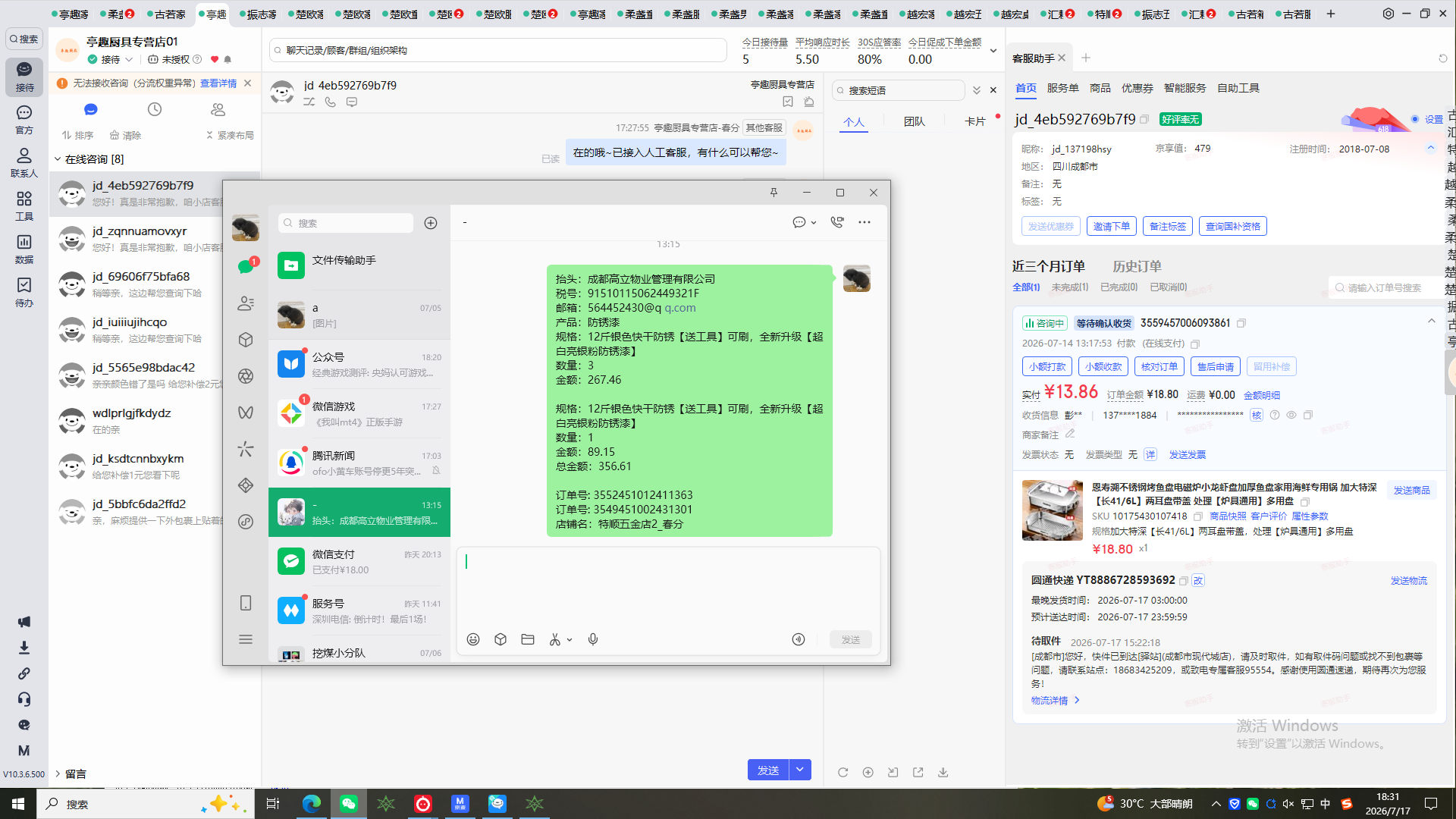Click WeChat voice input microphone icon
Image resolution: width=1456 pixels, height=819 pixels.
click(x=593, y=639)
